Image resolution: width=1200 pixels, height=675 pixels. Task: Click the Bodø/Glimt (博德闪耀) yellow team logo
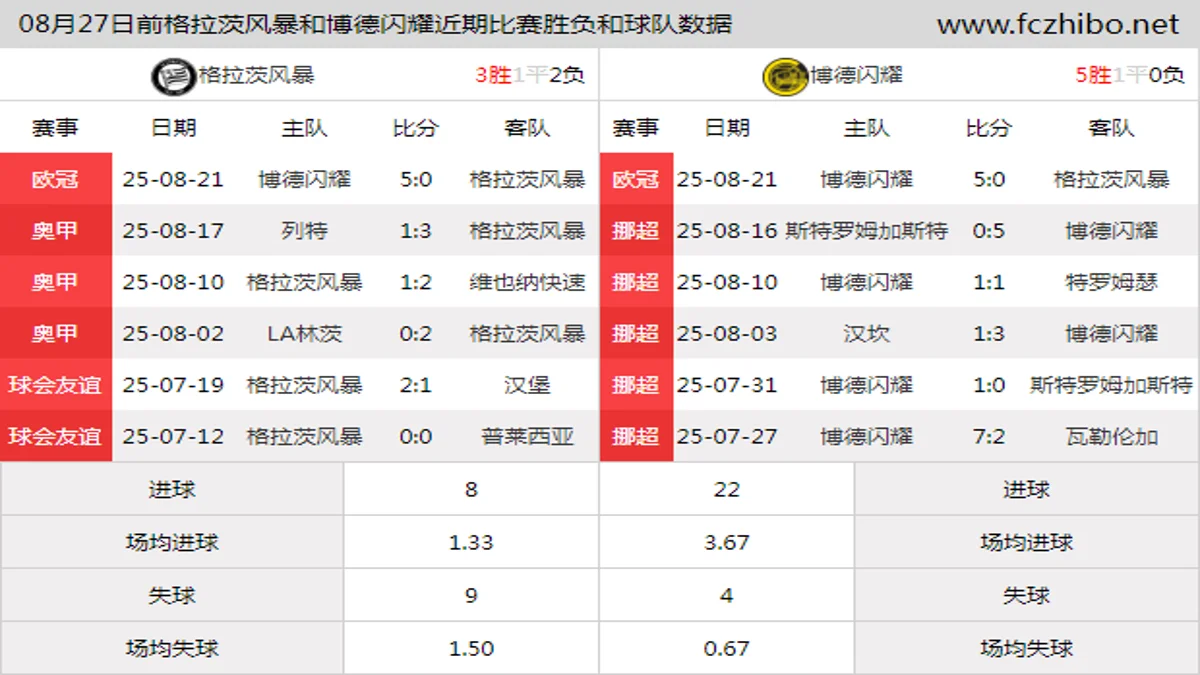(x=785, y=76)
